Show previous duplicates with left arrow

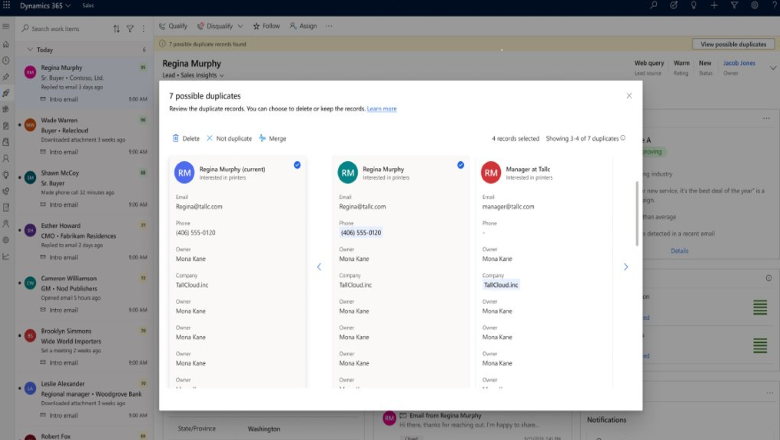coord(319,267)
